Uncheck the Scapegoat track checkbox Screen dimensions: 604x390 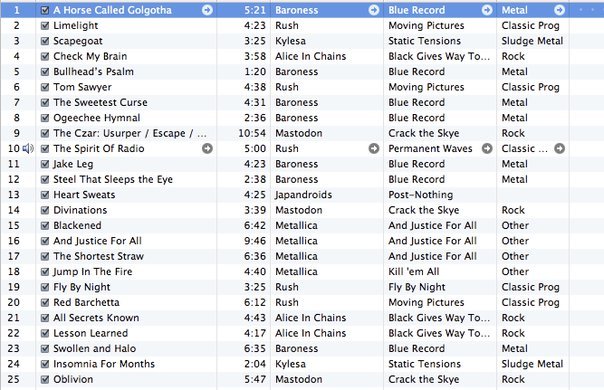coord(45,41)
